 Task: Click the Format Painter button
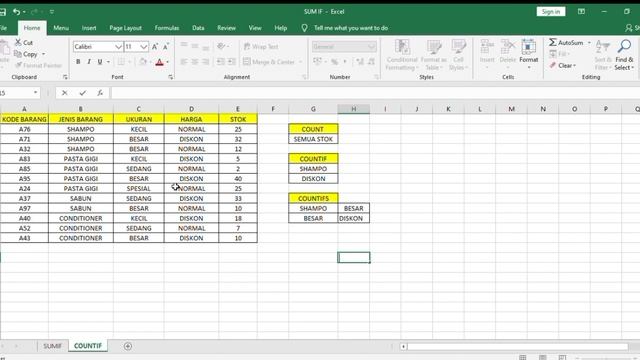click(x=38, y=65)
